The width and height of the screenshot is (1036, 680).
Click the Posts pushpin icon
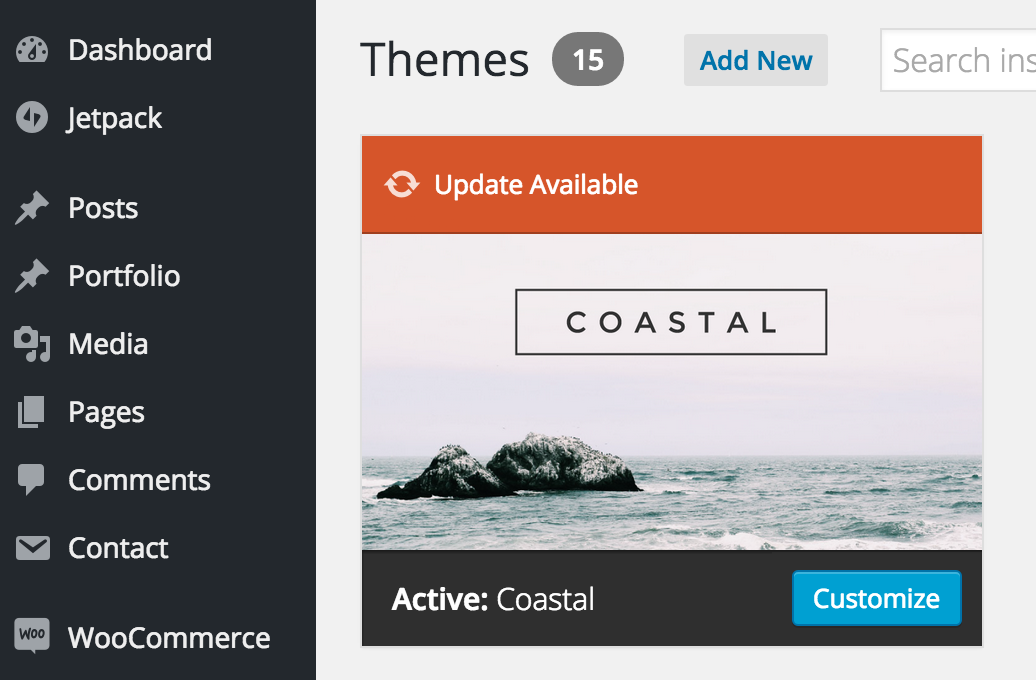coord(32,208)
